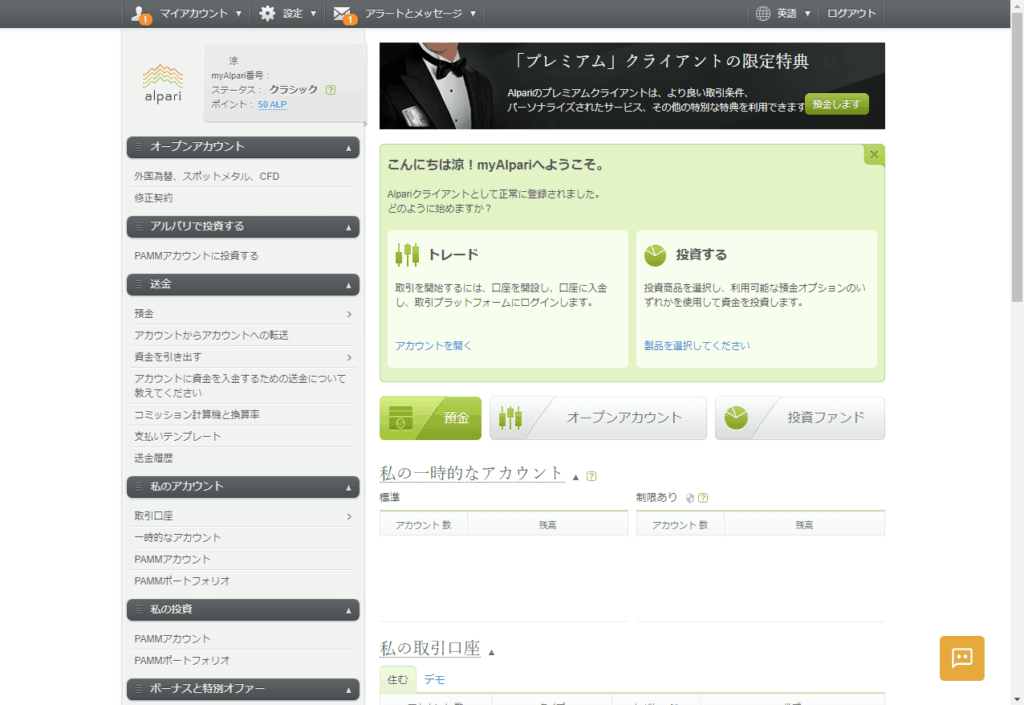Image resolution: width=1024 pixels, height=705 pixels.
Task: Open PAMMポートフォリオ under 私のアカウント
Action: 182,581
